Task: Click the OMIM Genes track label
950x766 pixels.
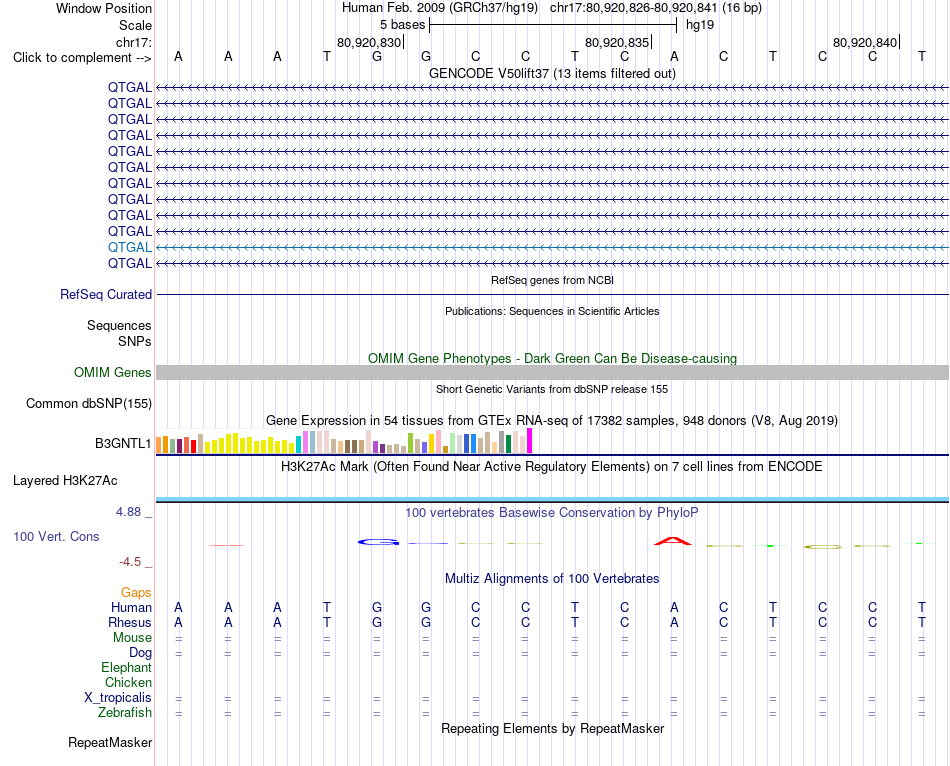Action: coord(113,373)
